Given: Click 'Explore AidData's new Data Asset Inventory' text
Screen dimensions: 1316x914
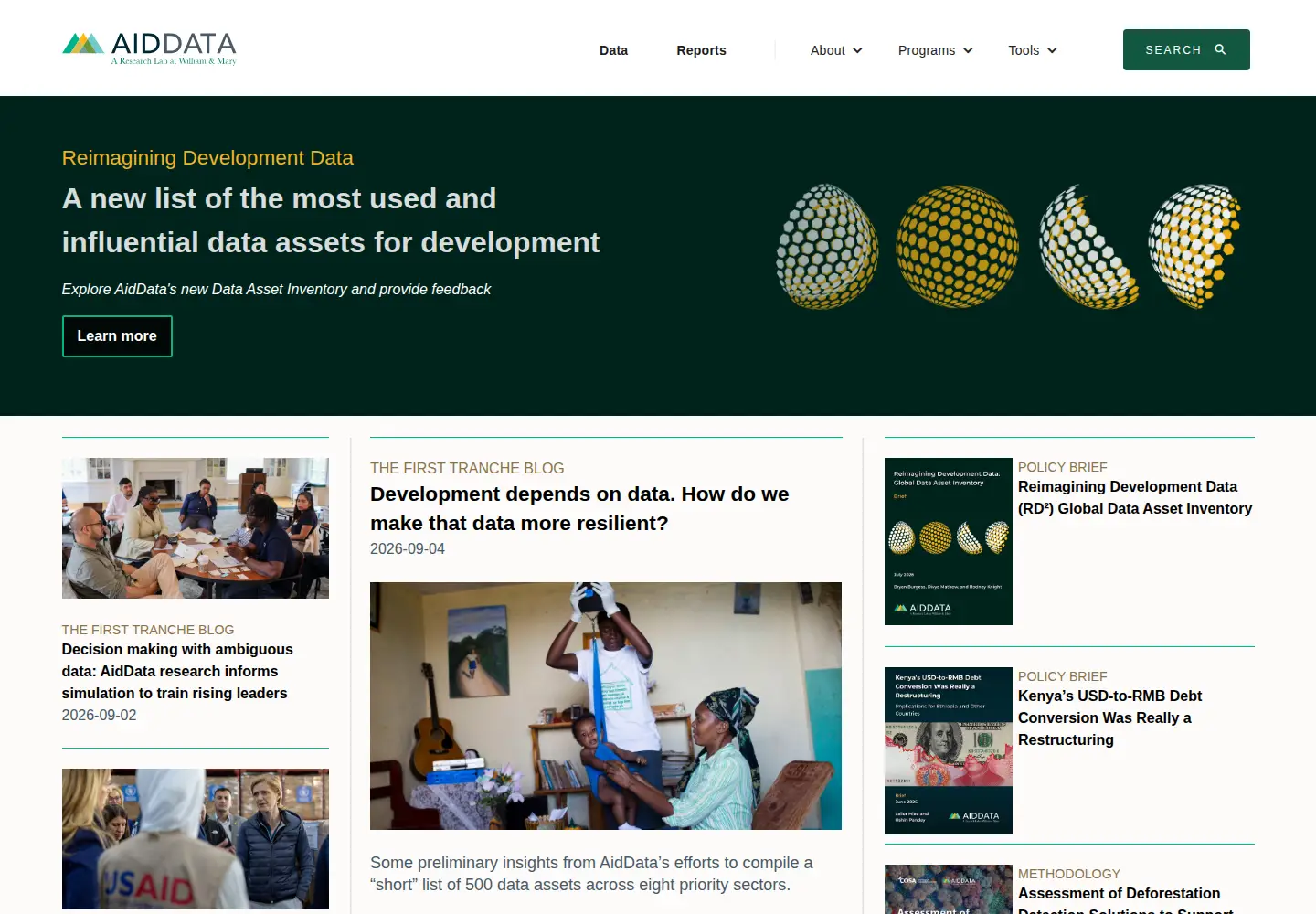Looking at the screenshot, I should (276, 289).
